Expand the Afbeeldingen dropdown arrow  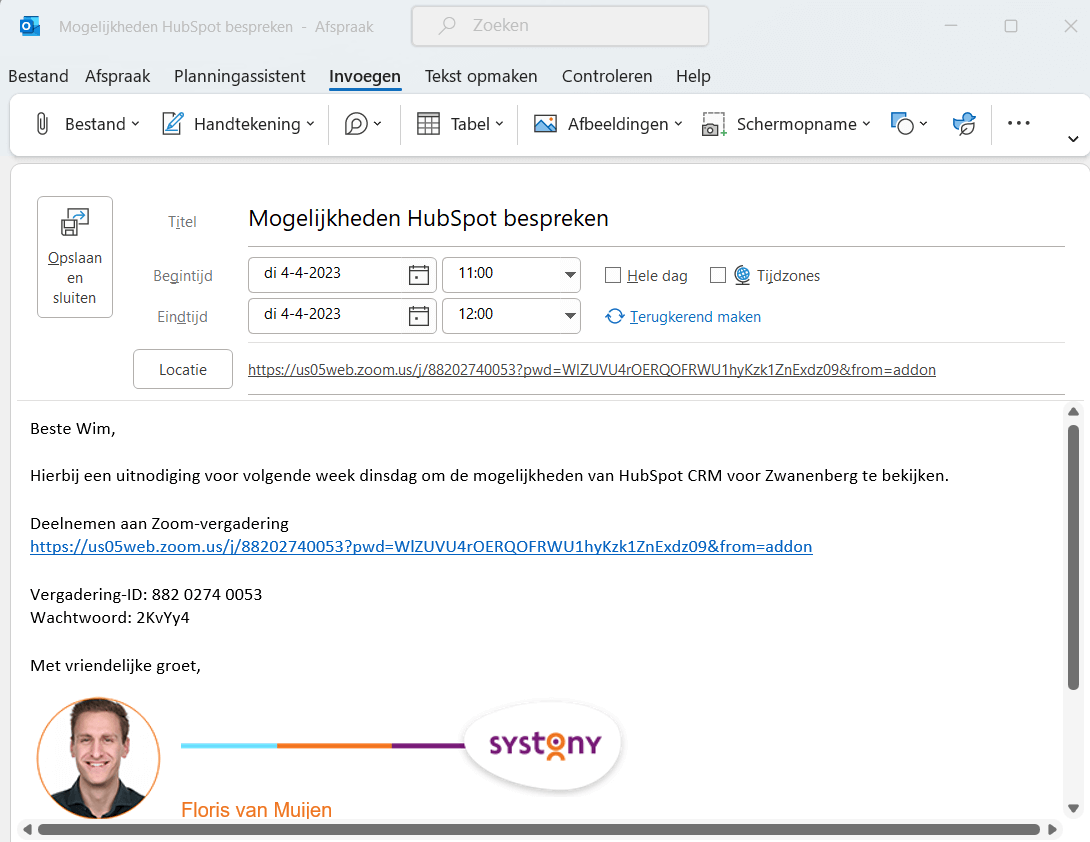[678, 124]
